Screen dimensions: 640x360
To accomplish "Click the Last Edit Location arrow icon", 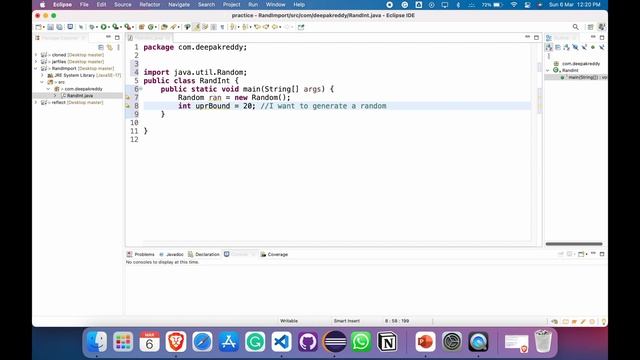I will [257, 27].
